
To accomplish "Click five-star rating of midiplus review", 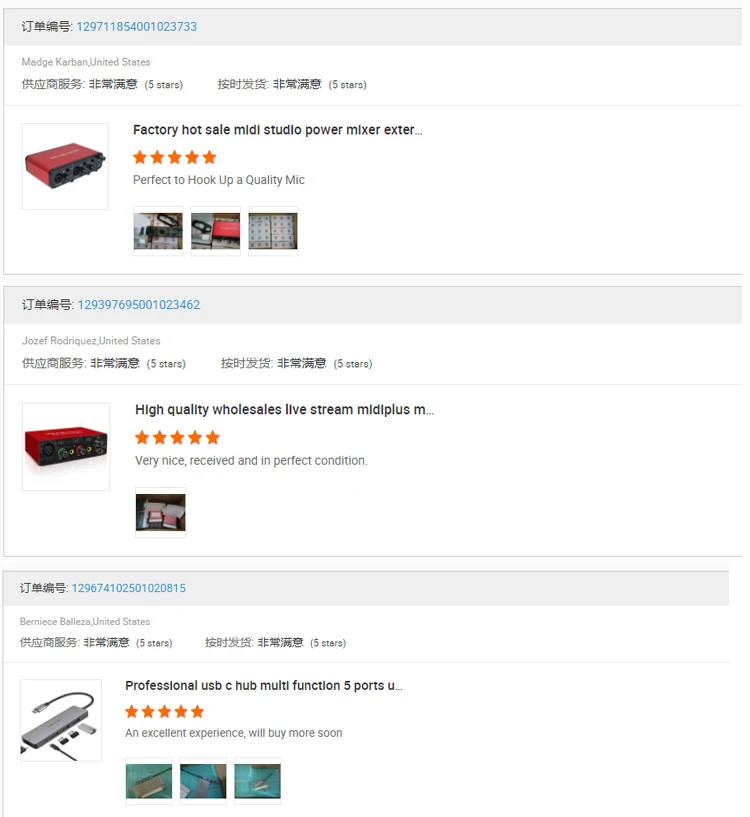I will pyautogui.click(x=177, y=438).
